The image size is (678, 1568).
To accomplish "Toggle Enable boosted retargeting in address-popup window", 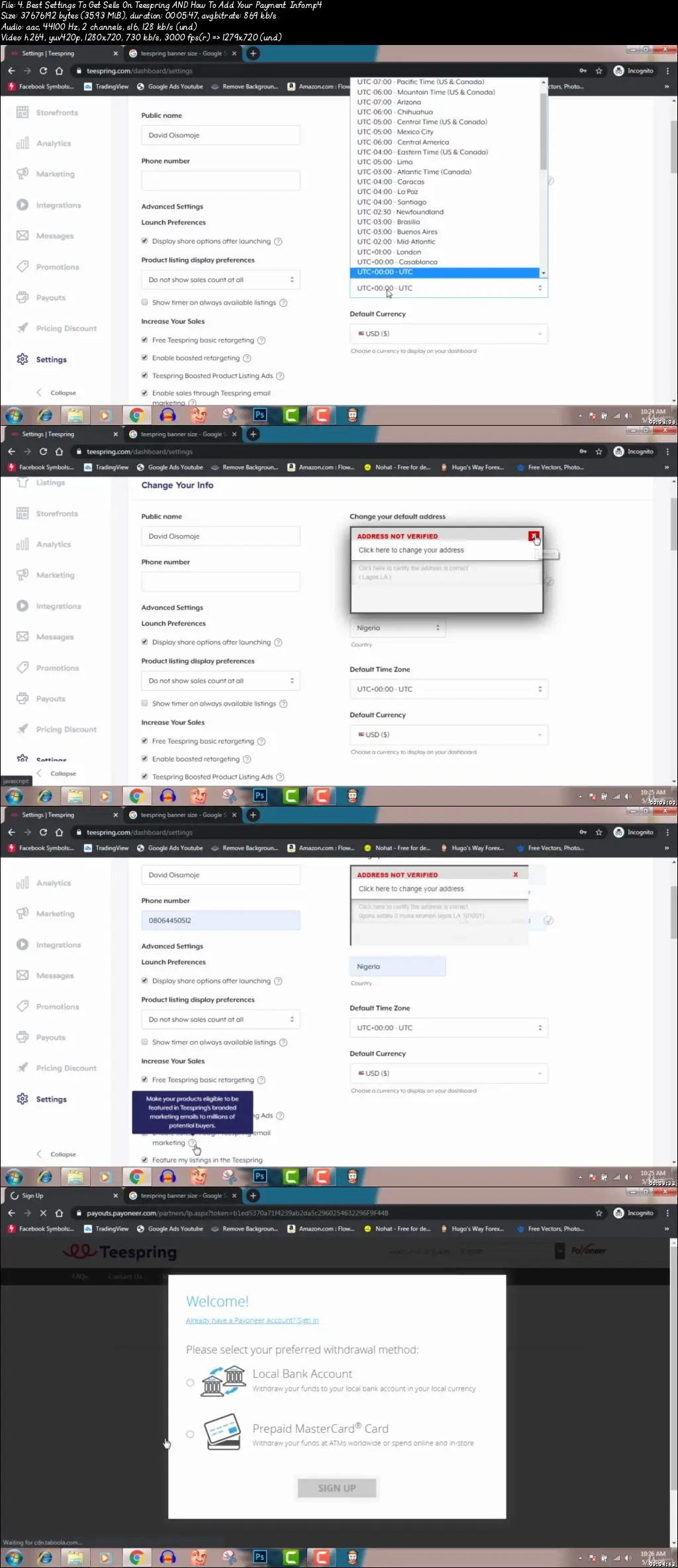I will [144, 759].
